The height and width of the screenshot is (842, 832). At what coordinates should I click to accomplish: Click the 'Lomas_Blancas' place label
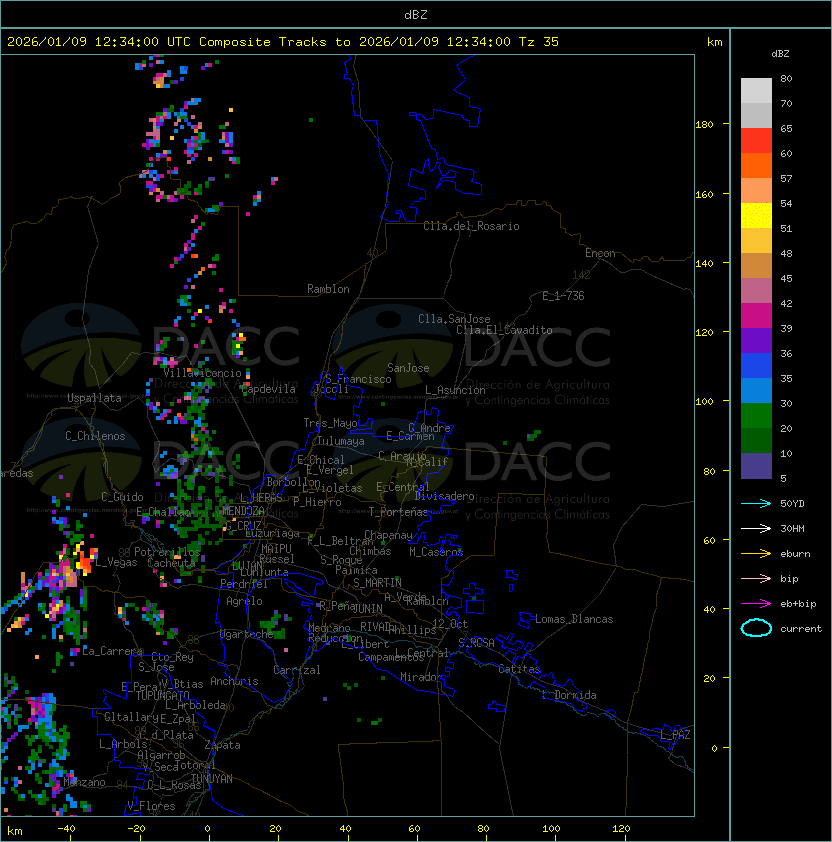[x=574, y=619]
